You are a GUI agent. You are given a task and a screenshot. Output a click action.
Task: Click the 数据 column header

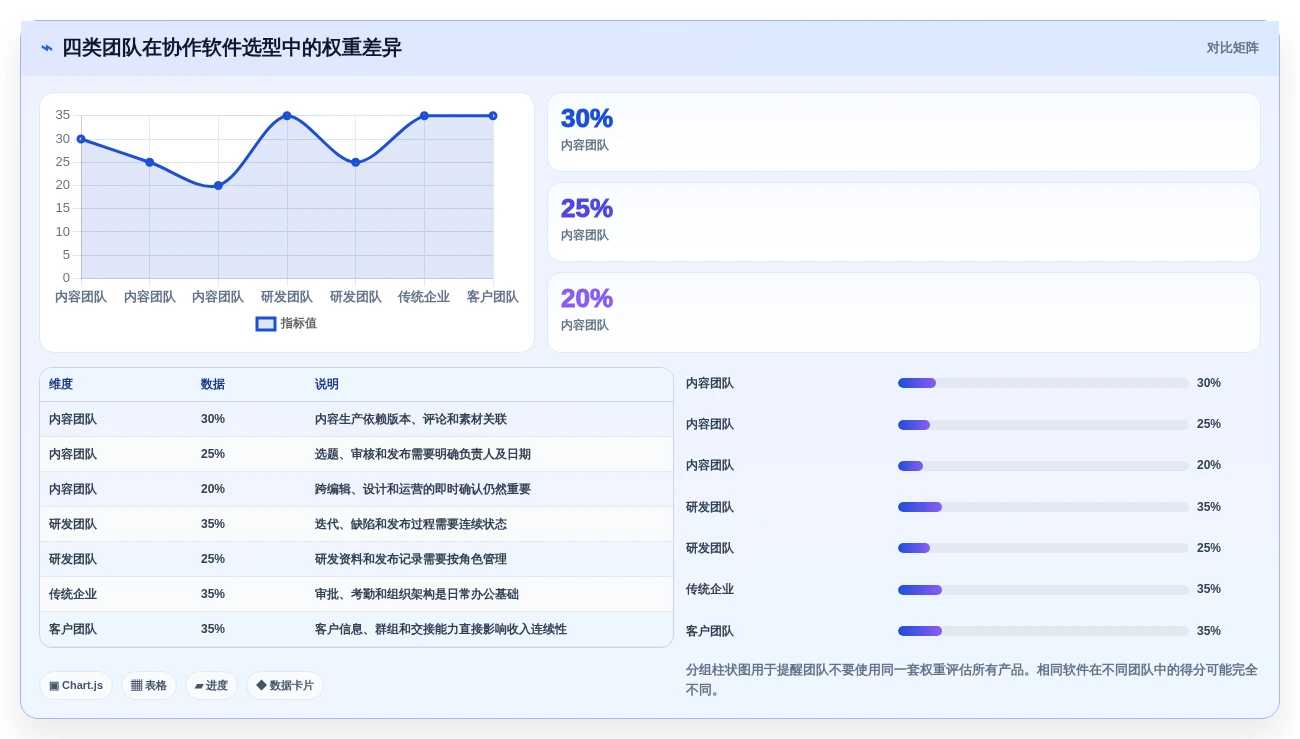coord(213,384)
